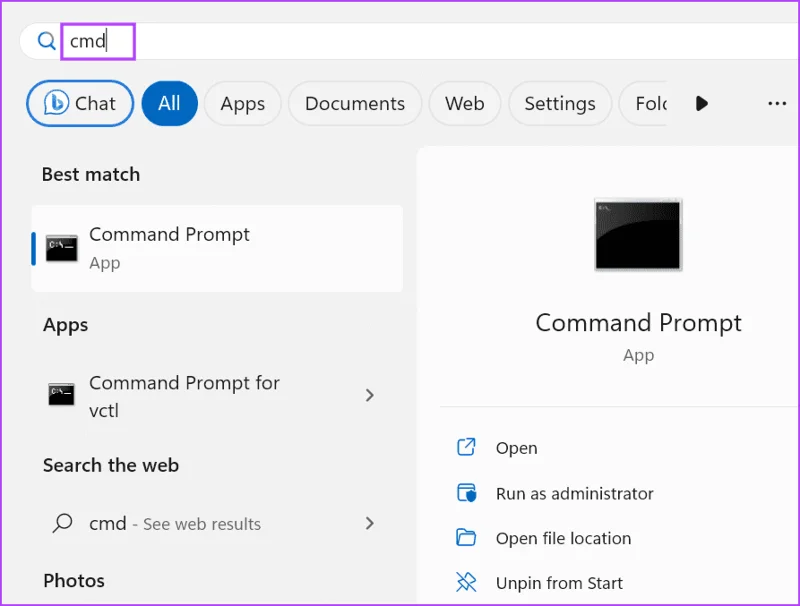The height and width of the screenshot is (606, 800).
Task: Open the three-dot more options menu
Action: tap(777, 104)
